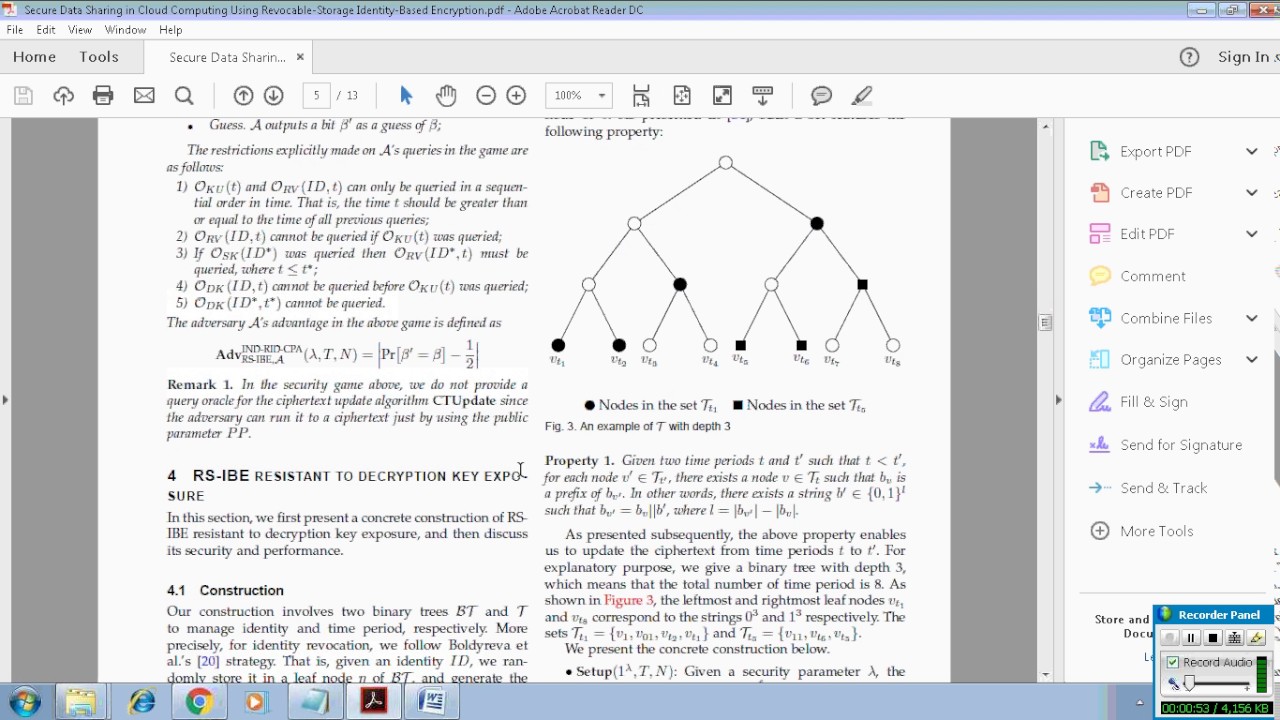Click the upload to cloud icon
Image resolution: width=1280 pixels, height=720 pixels.
point(63,95)
